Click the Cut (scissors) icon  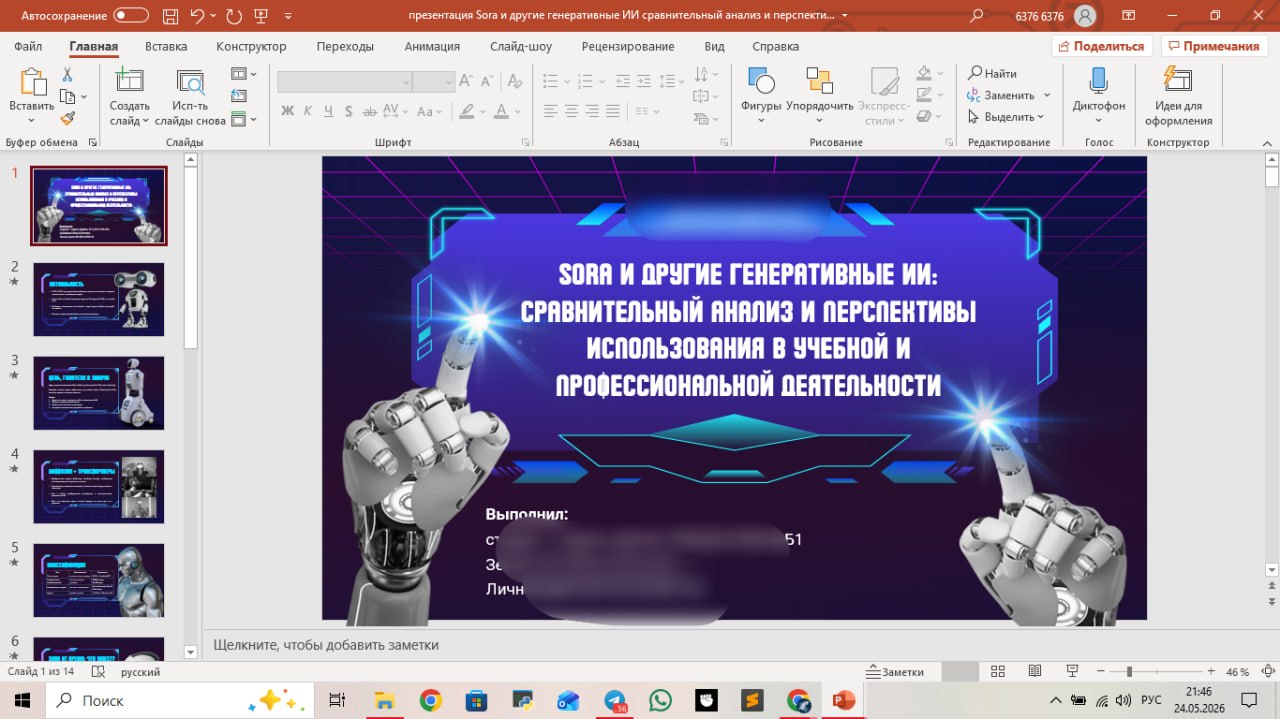(x=67, y=75)
